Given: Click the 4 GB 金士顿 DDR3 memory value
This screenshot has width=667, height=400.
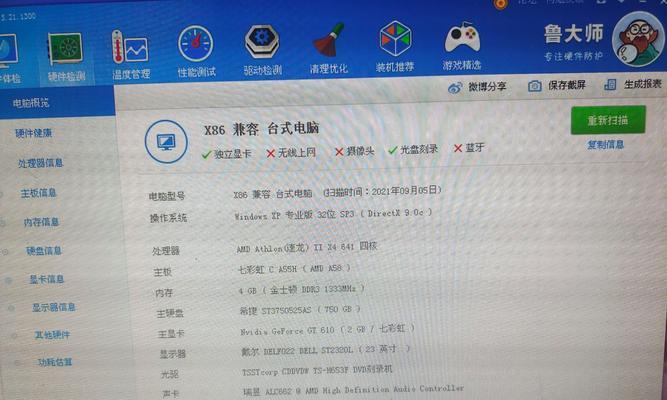Looking at the screenshot, I should 301,289.
